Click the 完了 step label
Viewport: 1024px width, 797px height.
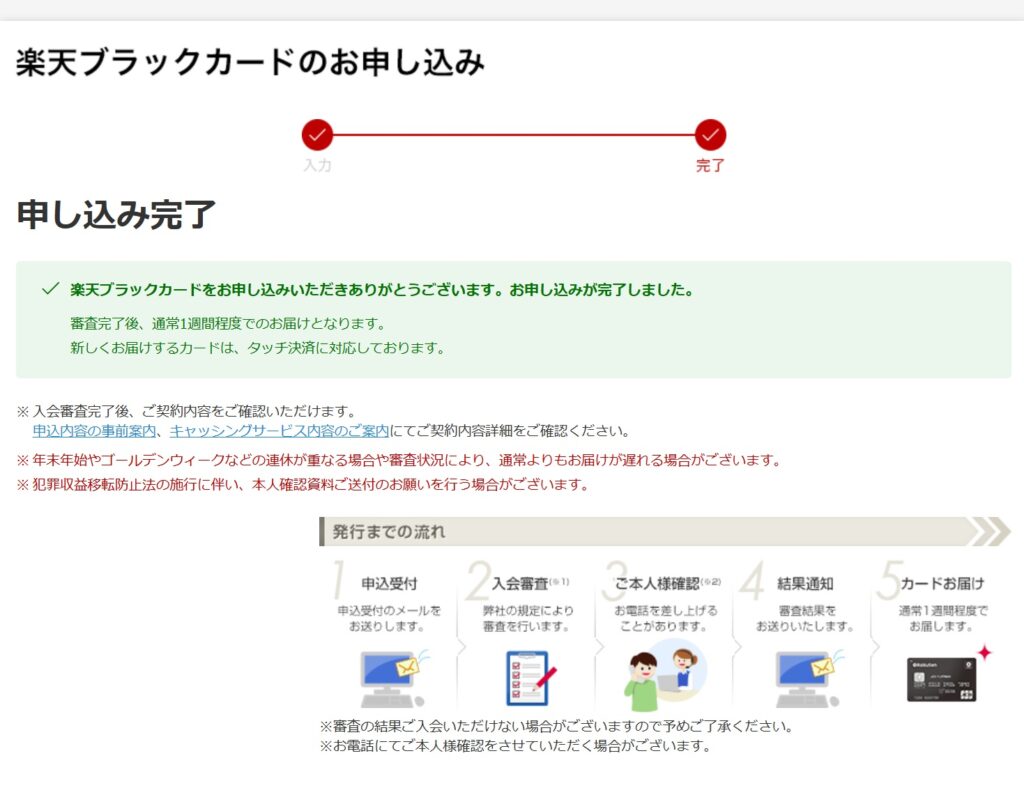coord(711,165)
